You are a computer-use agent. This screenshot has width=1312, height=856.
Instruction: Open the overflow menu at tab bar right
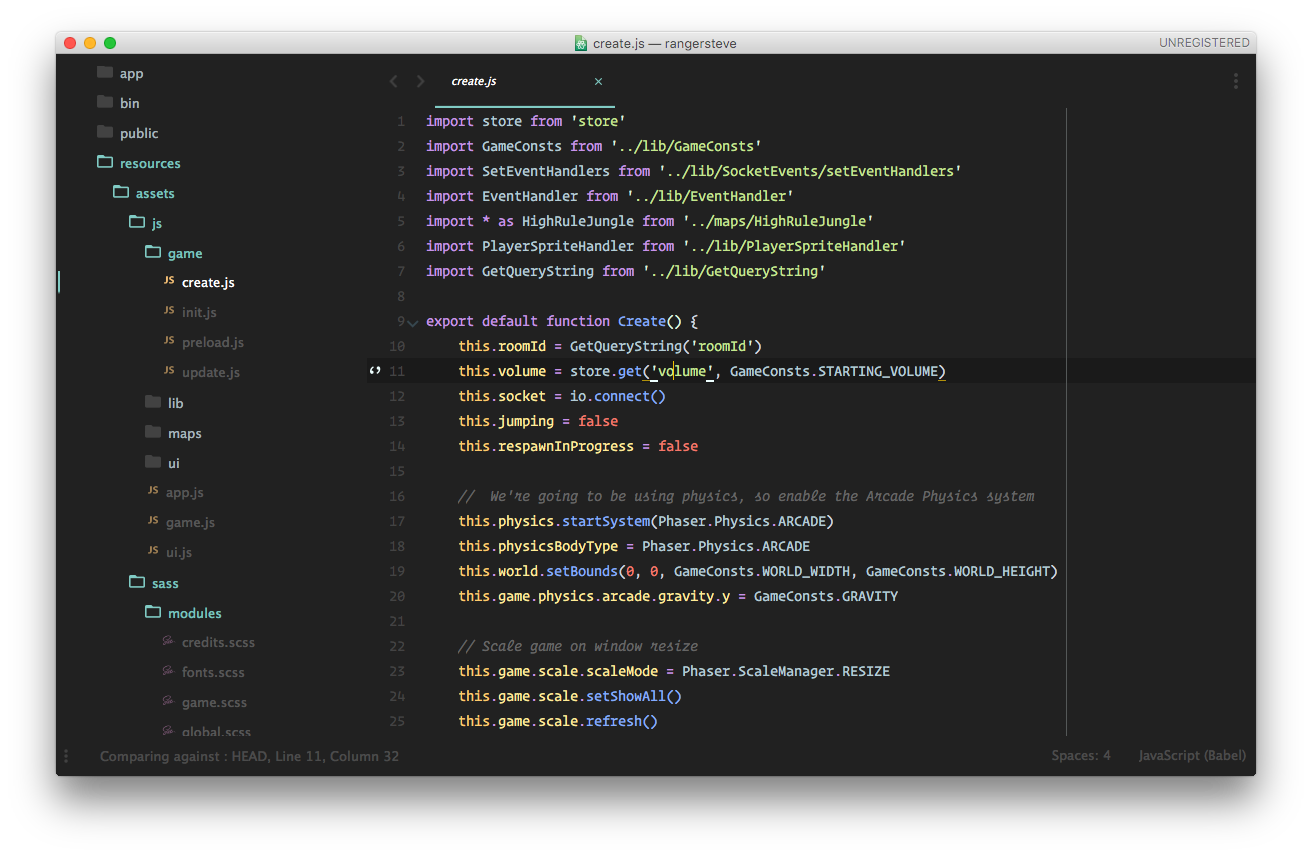(1235, 81)
